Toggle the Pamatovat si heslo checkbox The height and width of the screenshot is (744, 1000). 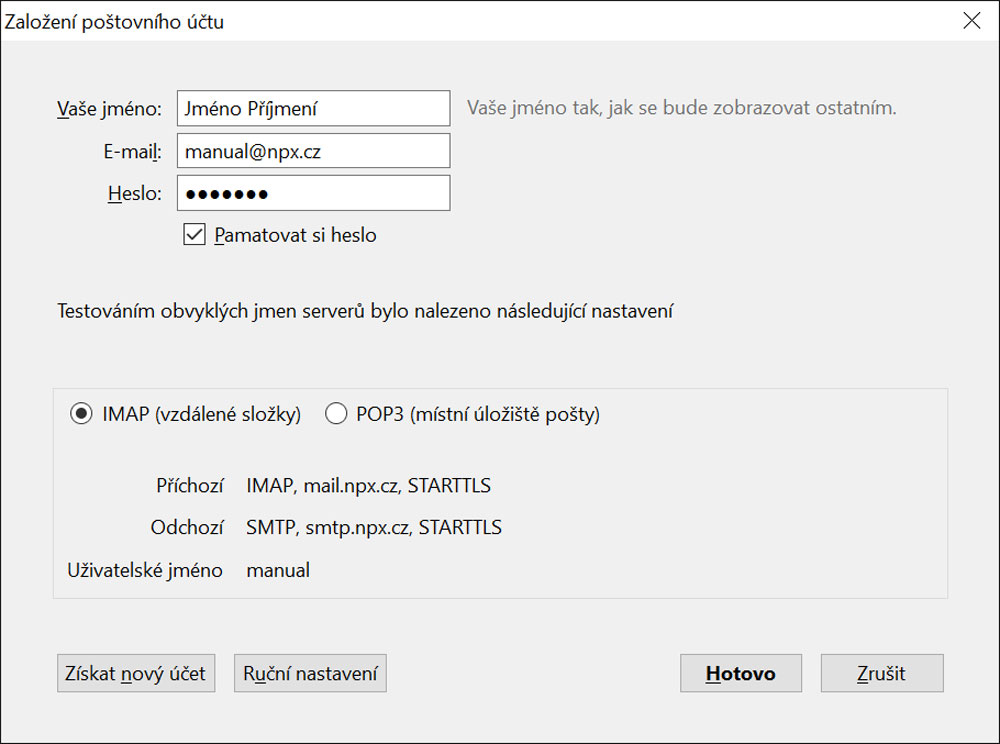(194, 235)
